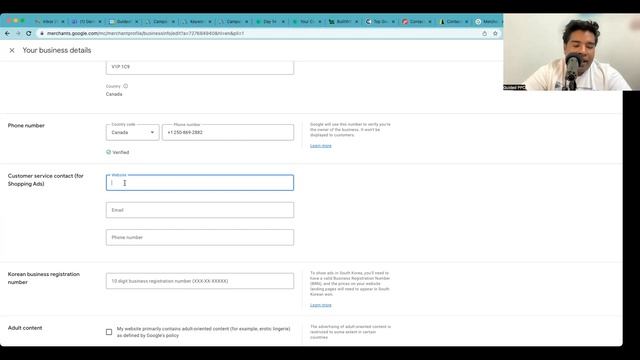Reload the merchants.google.com page

pyautogui.click(x=29, y=33)
